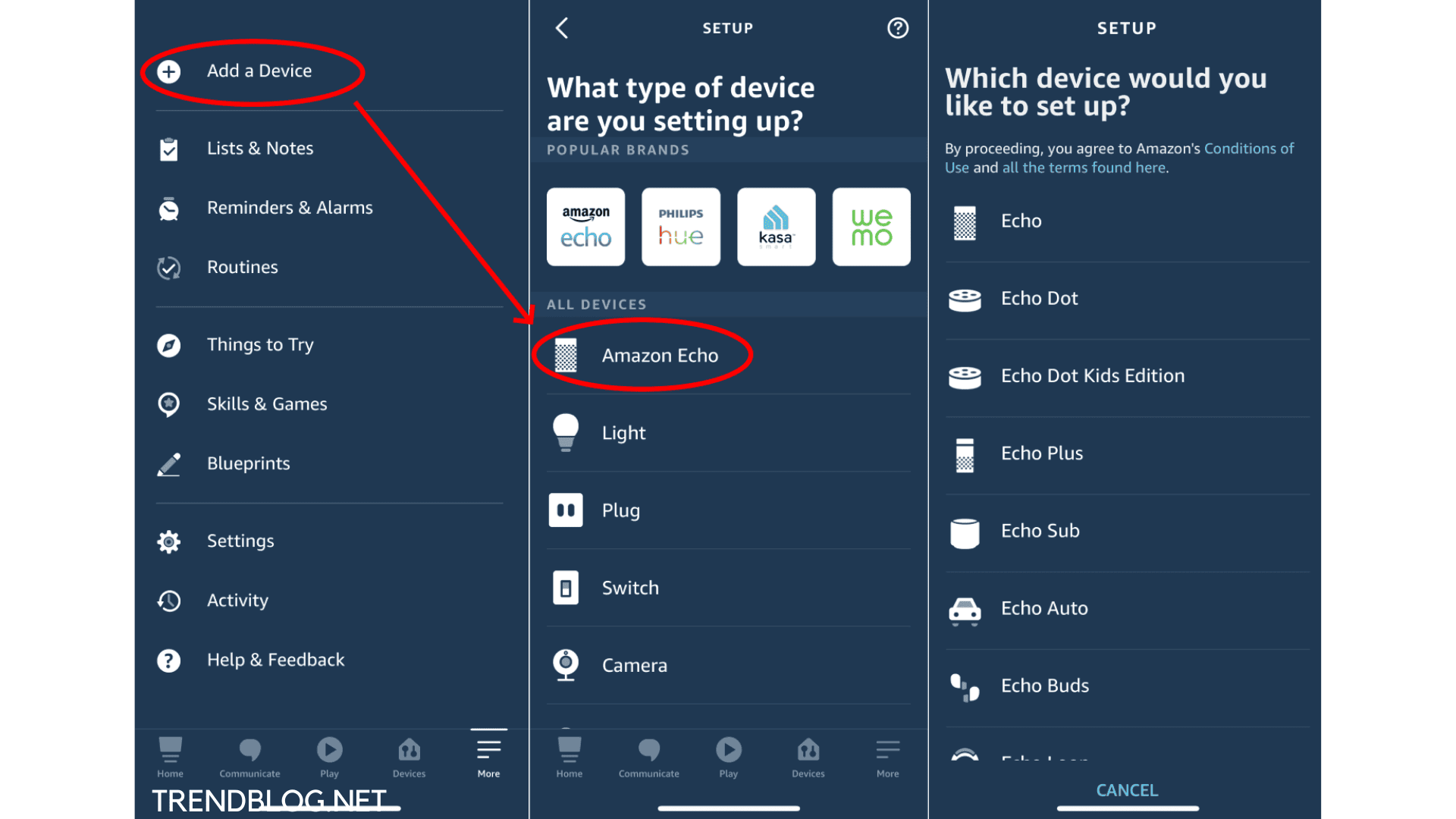1456x819 pixels.
Task: Tap the Skills & Games star icon
Action: [168, 404]
